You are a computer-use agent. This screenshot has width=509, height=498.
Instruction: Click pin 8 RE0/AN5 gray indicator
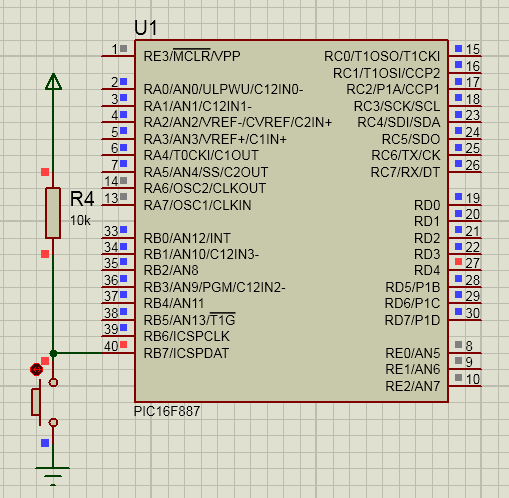click(458, 344)
